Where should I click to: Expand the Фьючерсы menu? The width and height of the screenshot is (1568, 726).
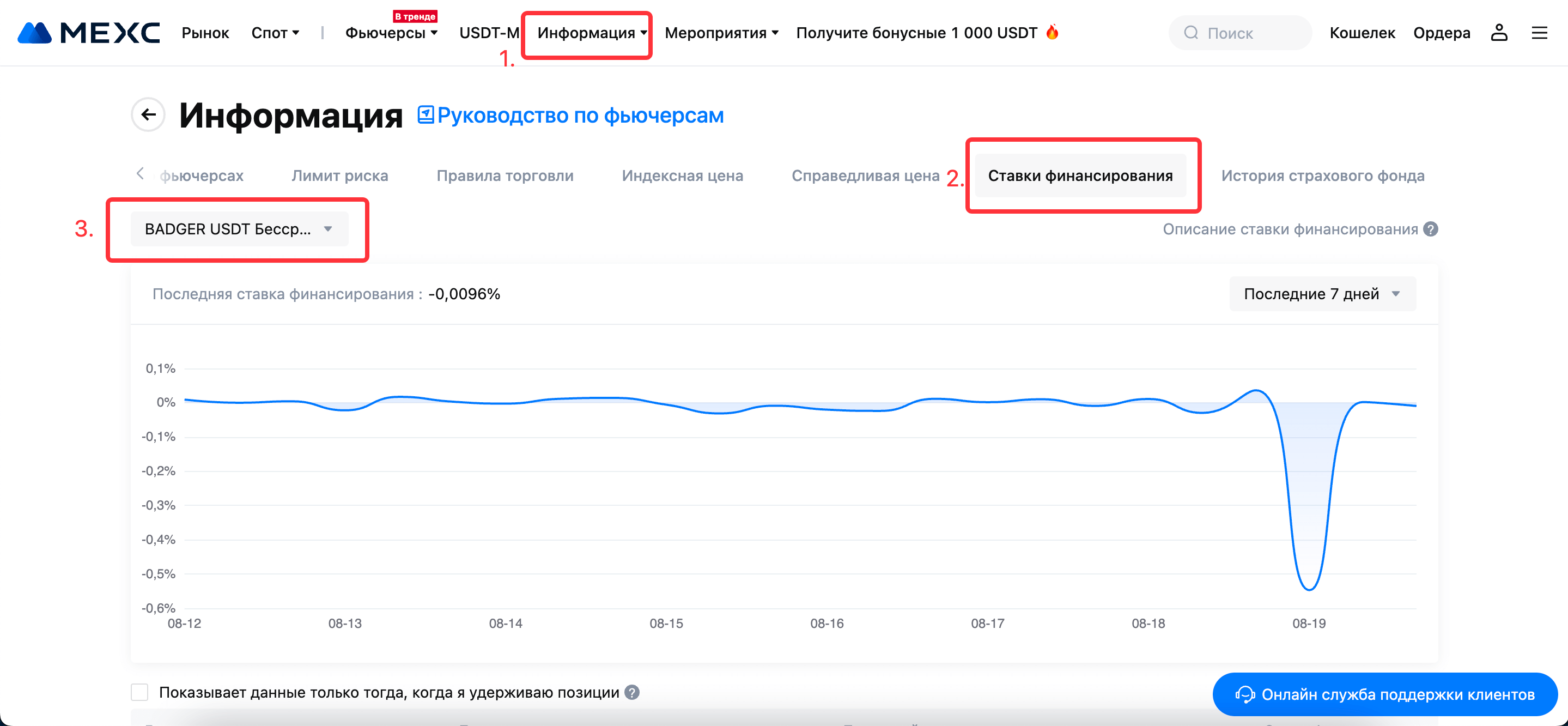[x=391, y=33]
